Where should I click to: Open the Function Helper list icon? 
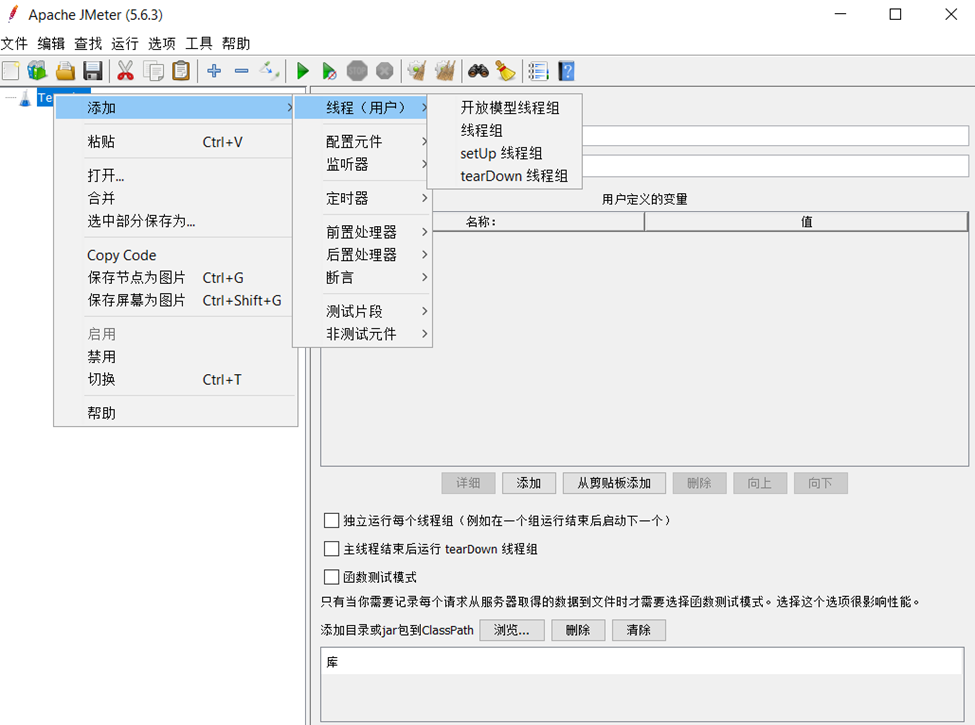tap(538, 71)
